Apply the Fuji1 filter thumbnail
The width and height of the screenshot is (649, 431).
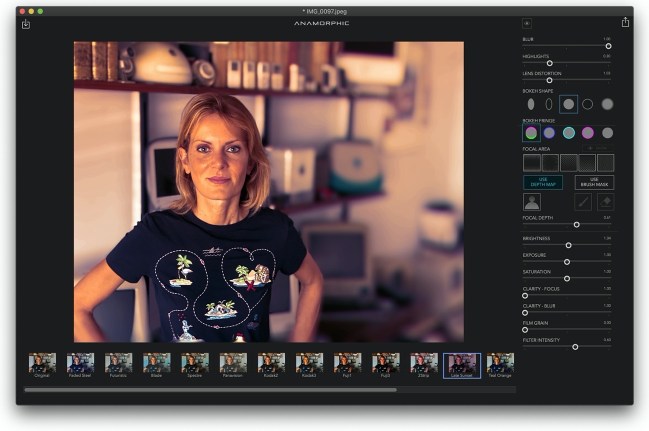347,365
